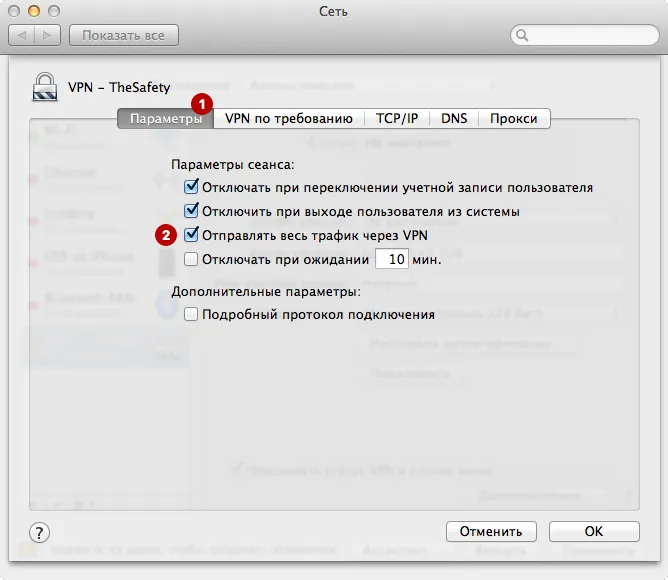
Task: Toggle Отключить при выходе пользователя checkbox
Action: (191, 211)
